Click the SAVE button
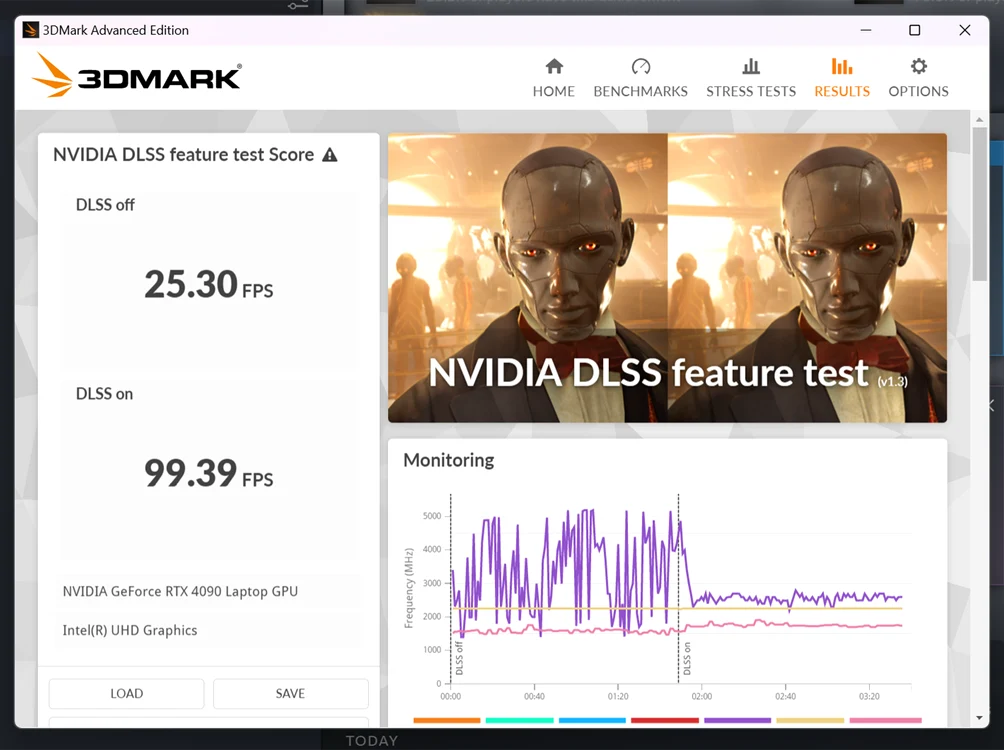Viewport: 1004px width, 750px height. [x=290, y=694]
